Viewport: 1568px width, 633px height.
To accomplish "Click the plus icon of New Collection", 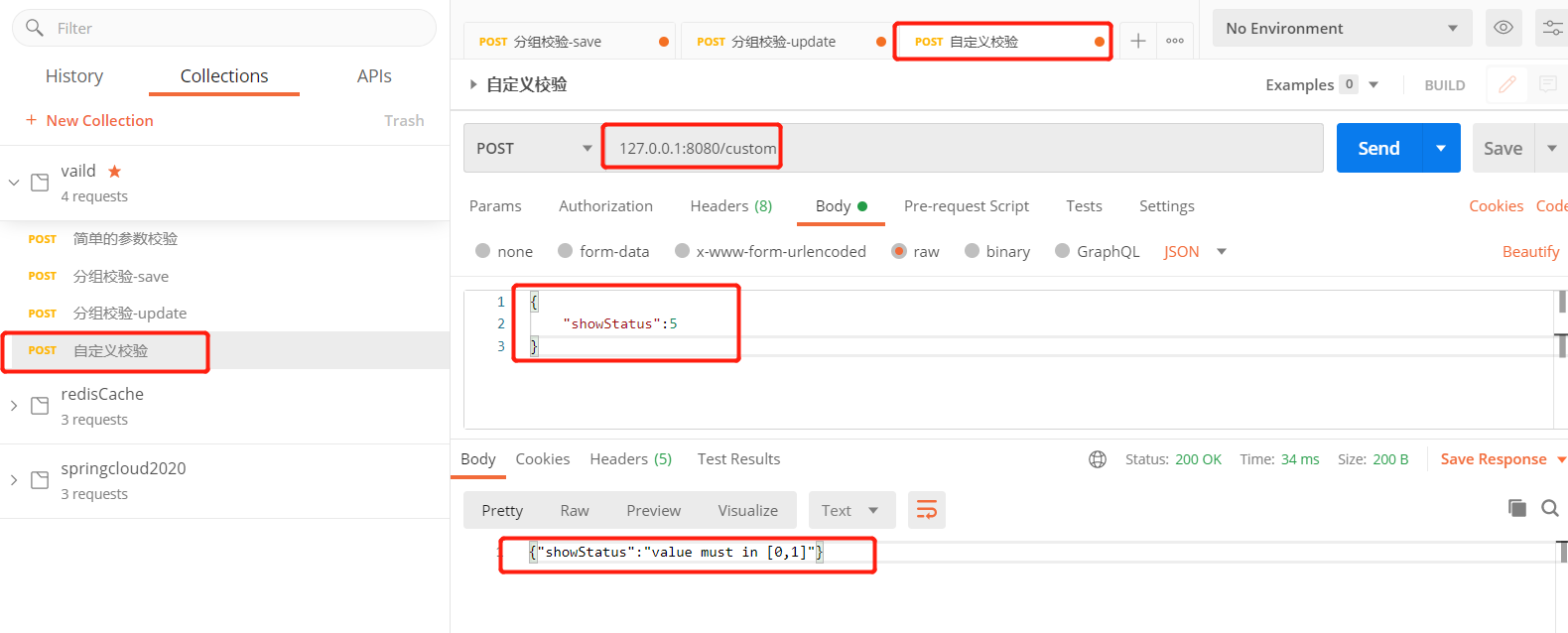I will click(x=31, y=120).
